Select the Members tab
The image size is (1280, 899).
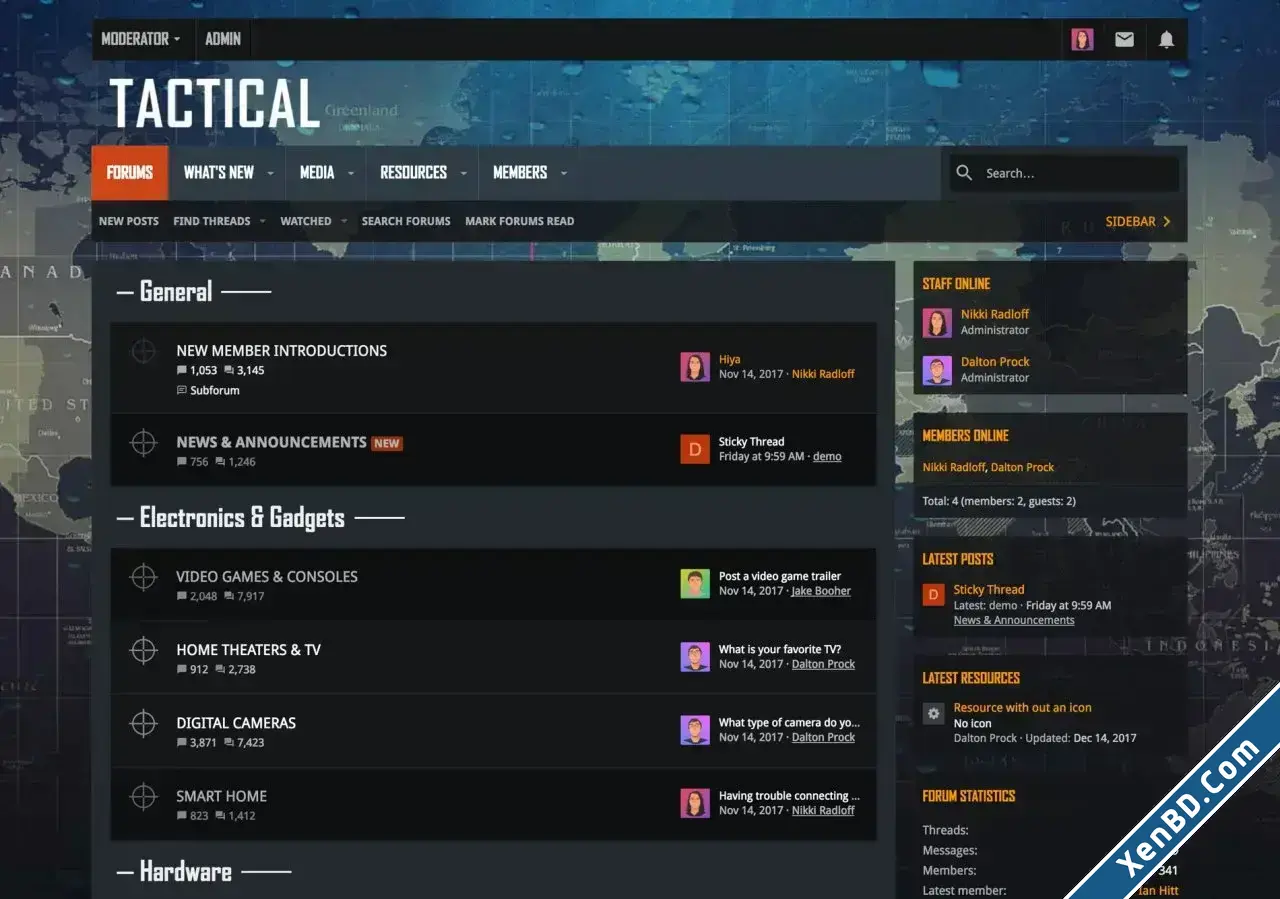(520, 172)
